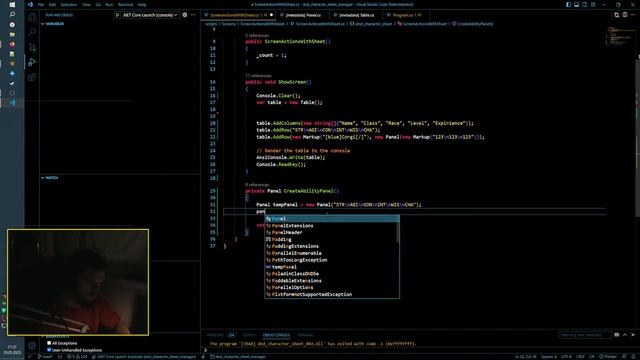Screen dimensions: 640x360
Task: Switch to [metadata] Table.cs tab
Action: pyautogui.click(x=356, y=15)
